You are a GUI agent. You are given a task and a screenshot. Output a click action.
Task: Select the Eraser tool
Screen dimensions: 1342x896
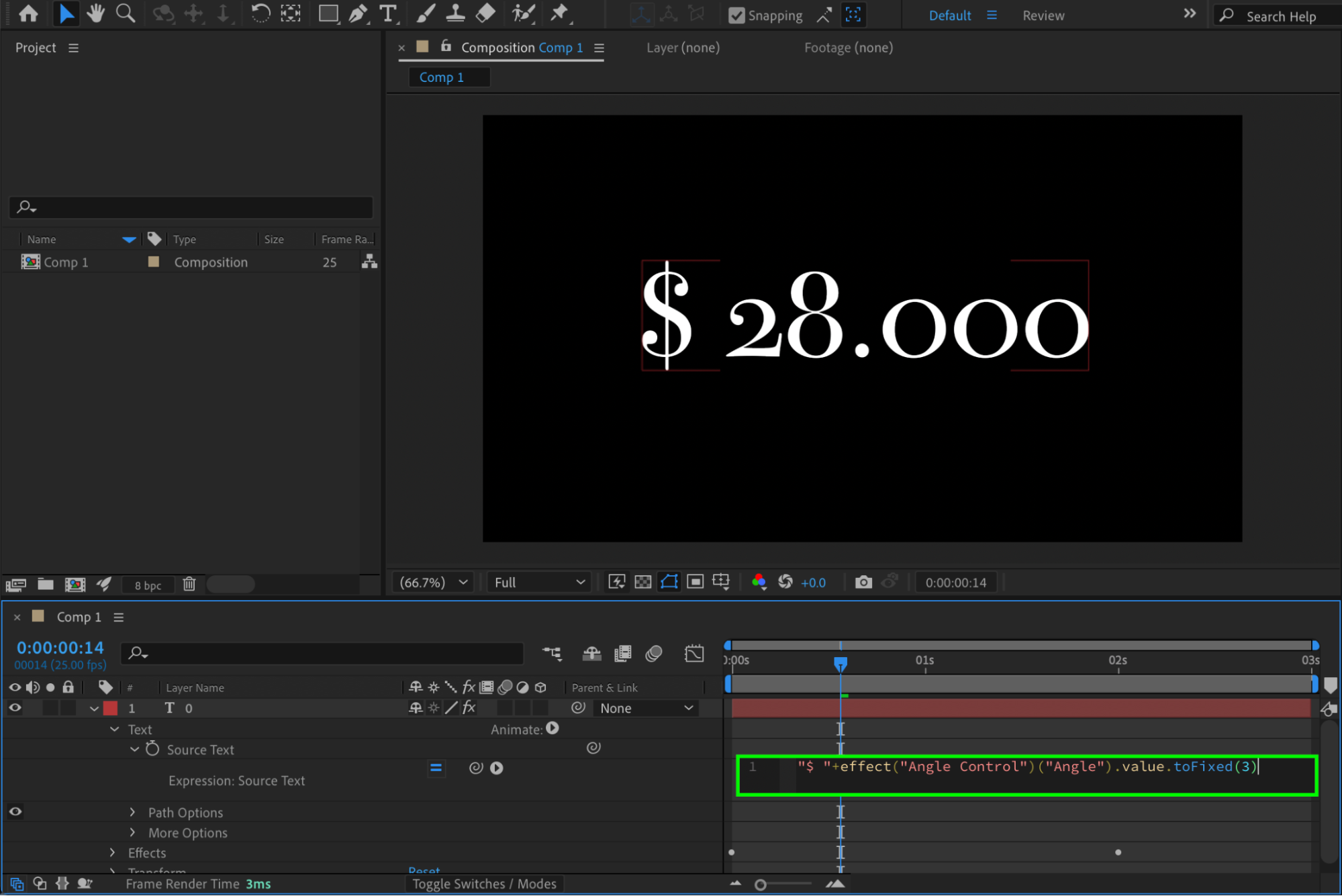click(485, 13)
